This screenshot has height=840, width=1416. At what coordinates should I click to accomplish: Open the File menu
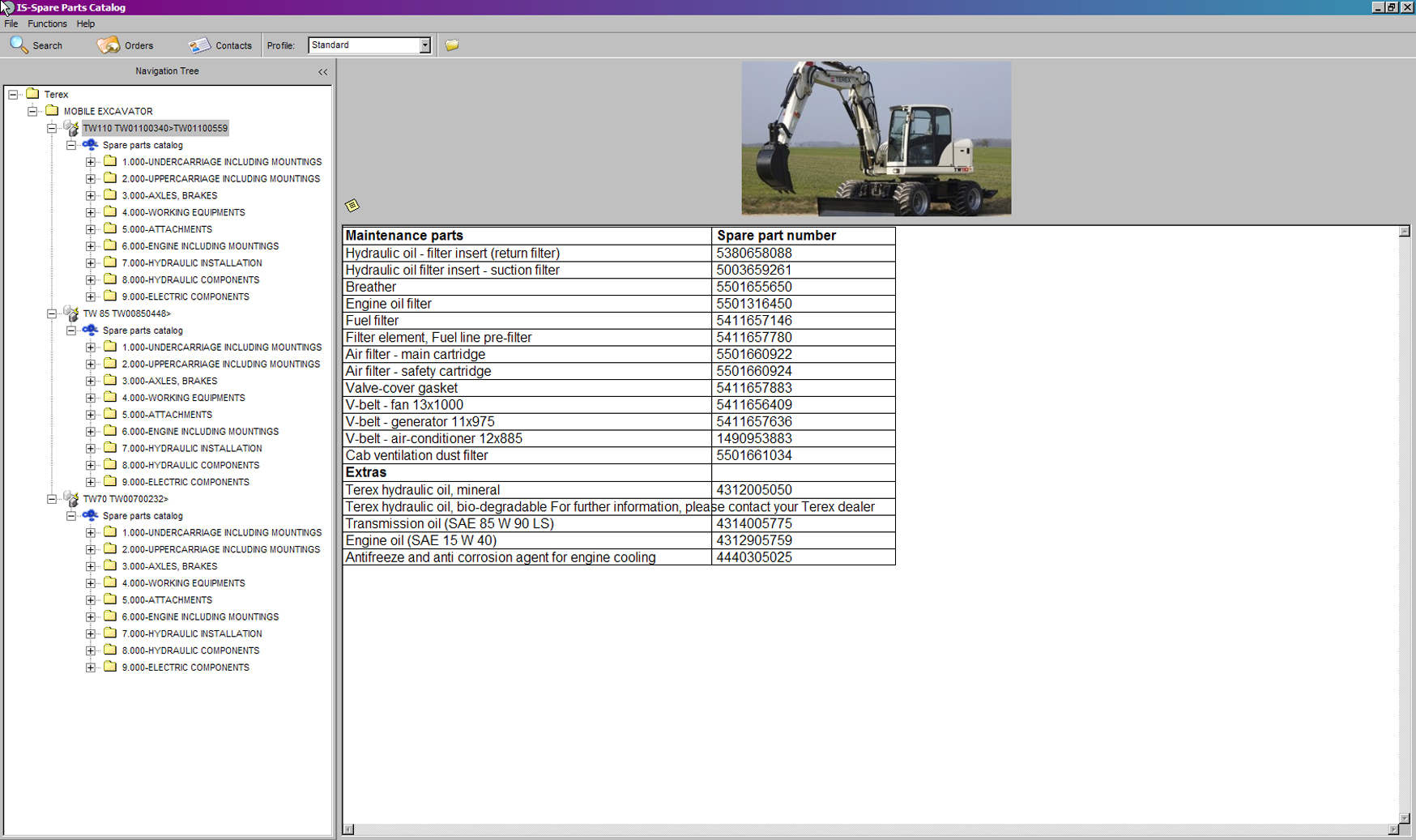click(x=11, y=23)
